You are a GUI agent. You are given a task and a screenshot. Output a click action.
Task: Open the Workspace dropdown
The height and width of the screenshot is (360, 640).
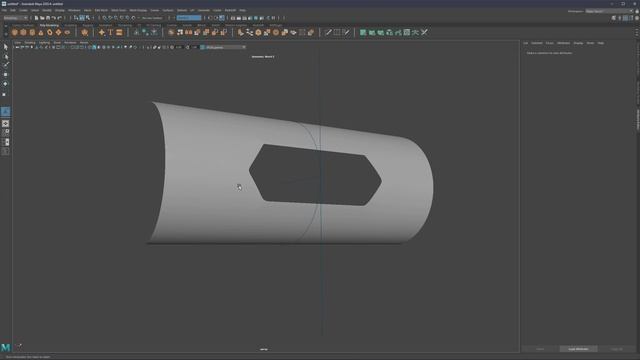[610, 11]
